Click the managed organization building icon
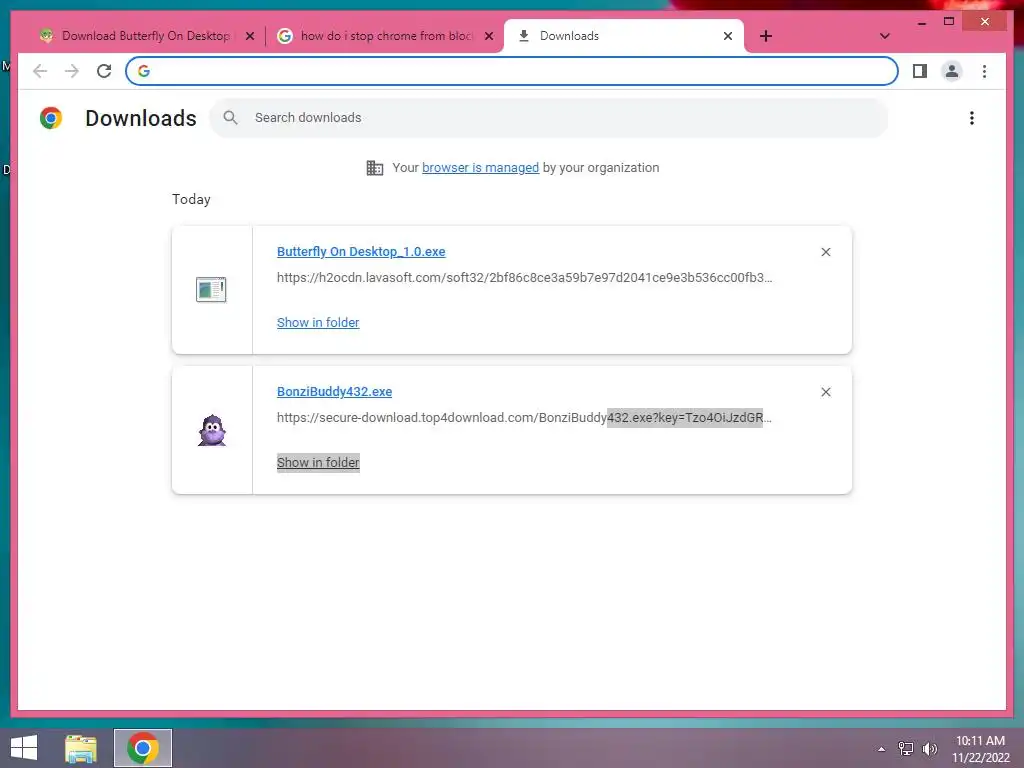Viewport: 1024px width, 768px height. click(x=375, y=168)
